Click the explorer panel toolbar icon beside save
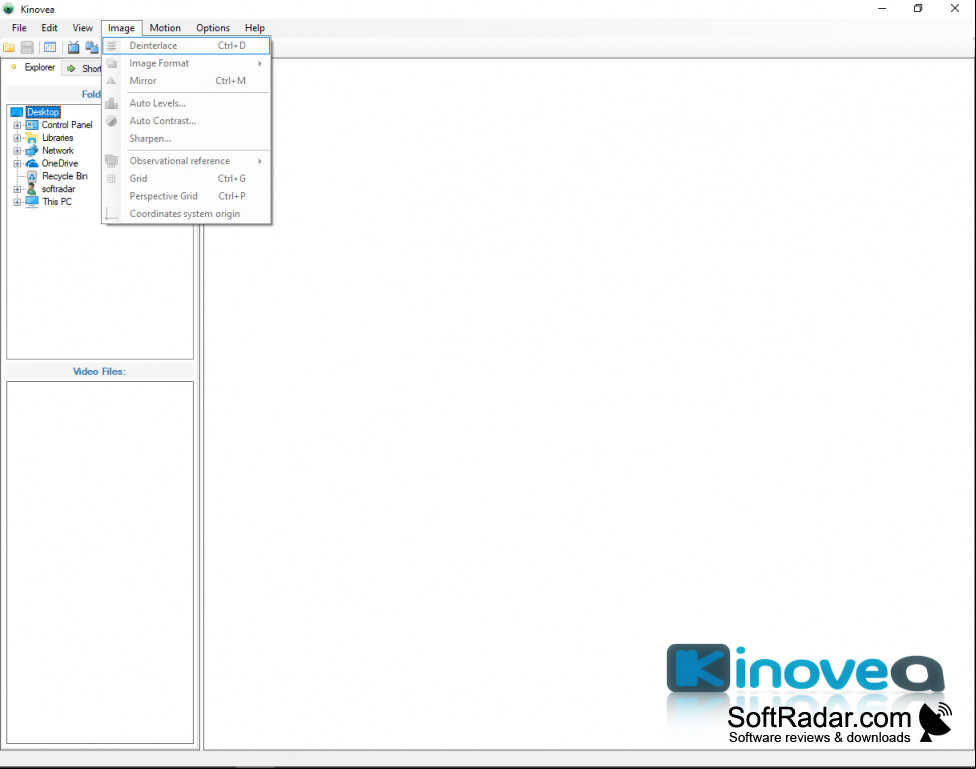Viewport: 976px width, 769px height. (x=50, y=47)
